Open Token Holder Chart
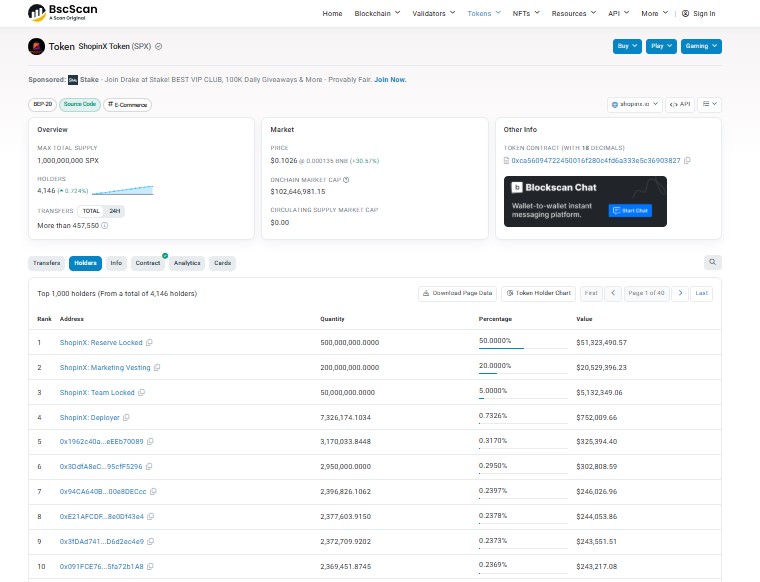The width and height of the screenshot is (760, 582). (x=538, y=293)
